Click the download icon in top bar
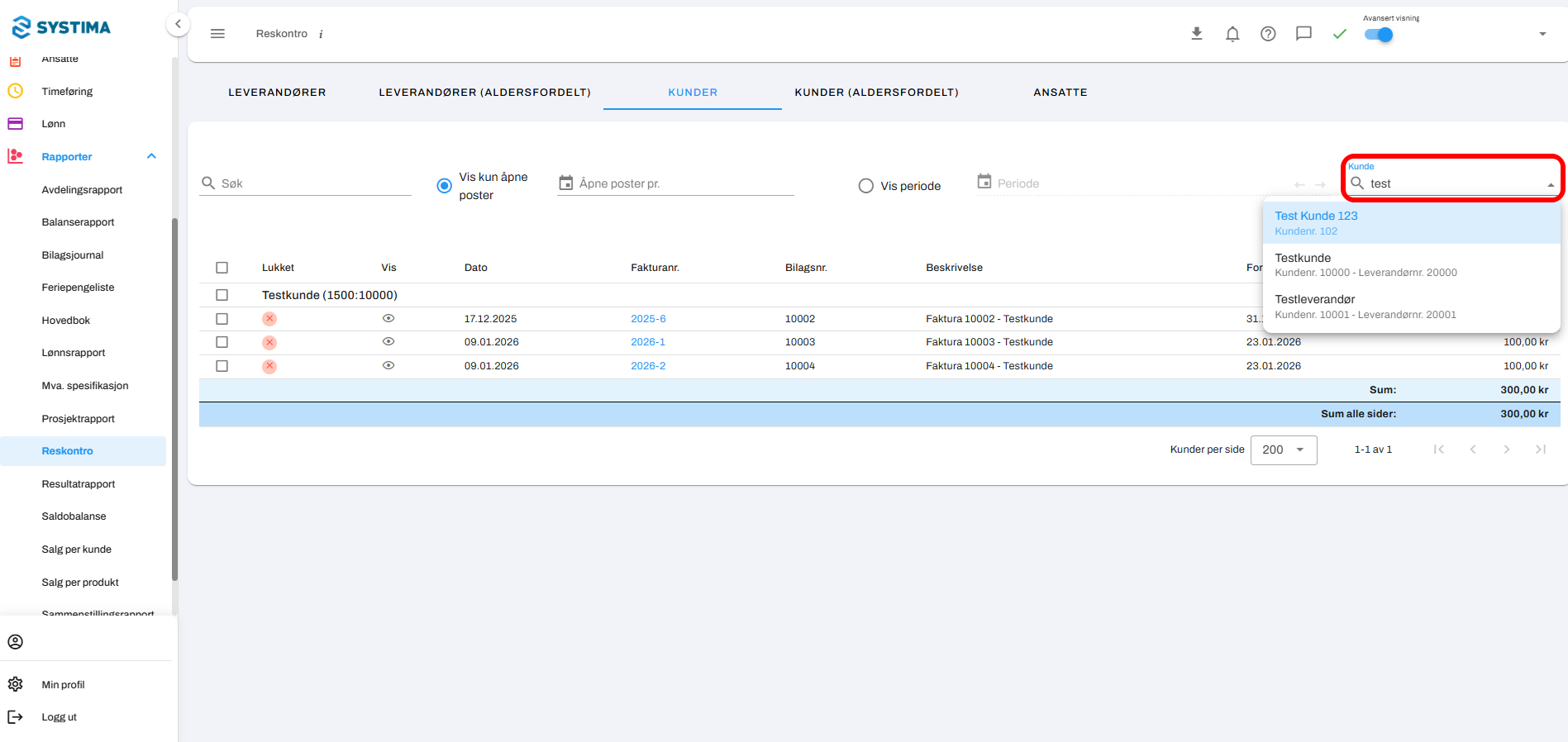The width and height of the screenshot is (1568, 742). click(x=1196, y=34)
